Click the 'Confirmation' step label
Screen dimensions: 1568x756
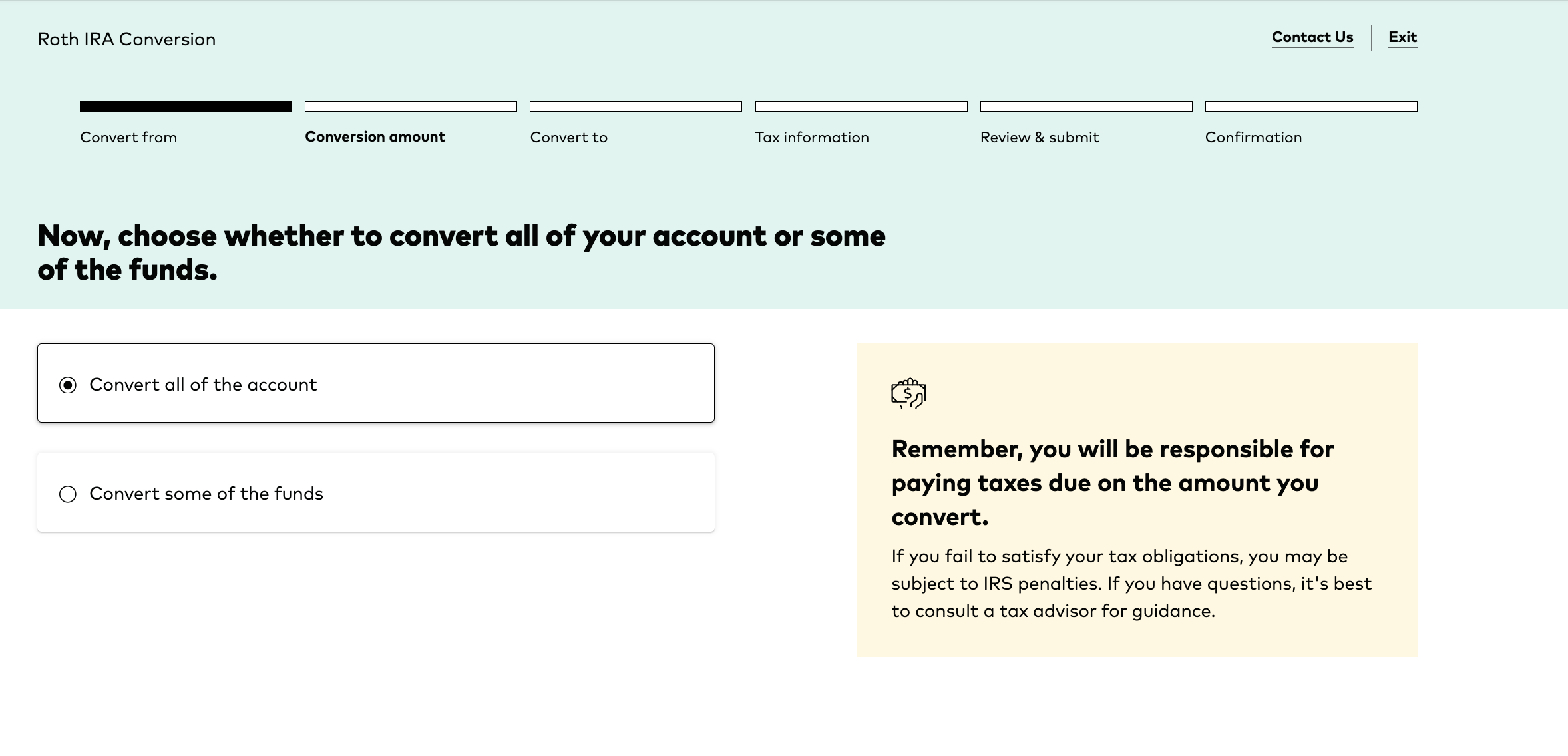click(x=1253, y=138)
